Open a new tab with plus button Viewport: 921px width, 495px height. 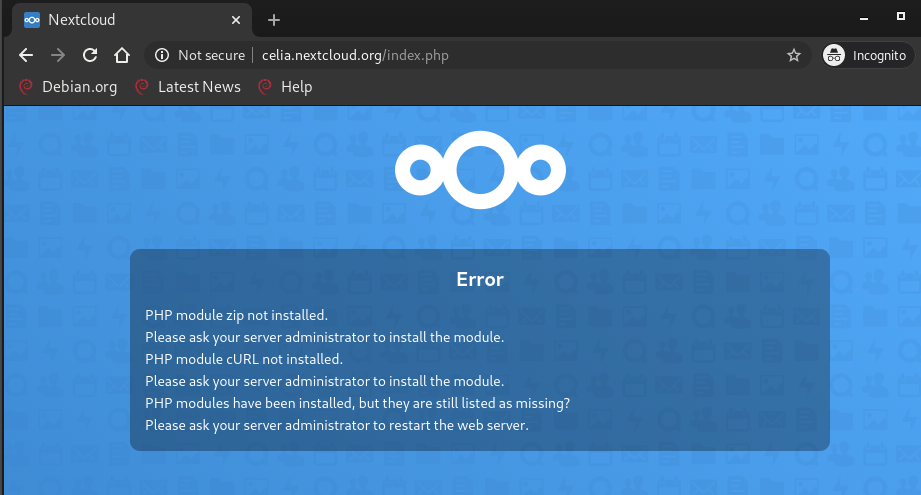pos(274,20)
